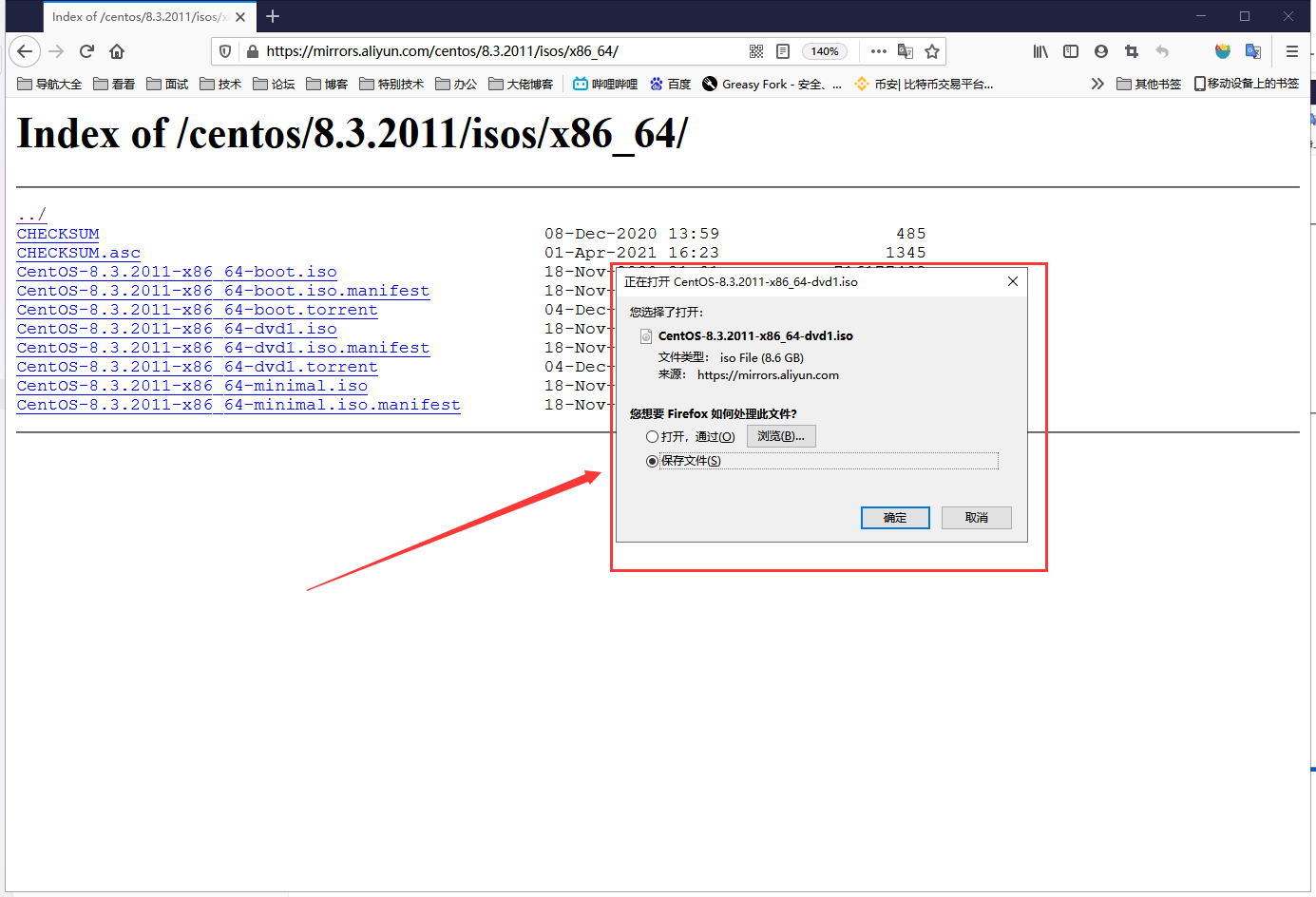Open the CHECKSUM.asc link

[78, 253]
